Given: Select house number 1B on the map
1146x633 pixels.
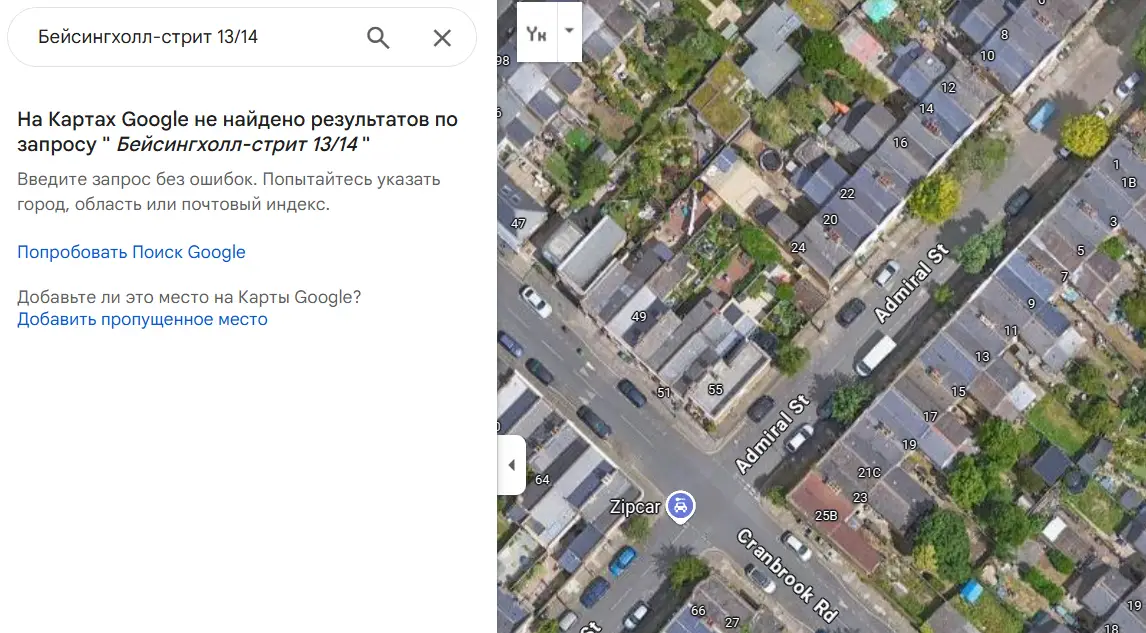Looking at the screenshot, I should tap(1129, 182).
